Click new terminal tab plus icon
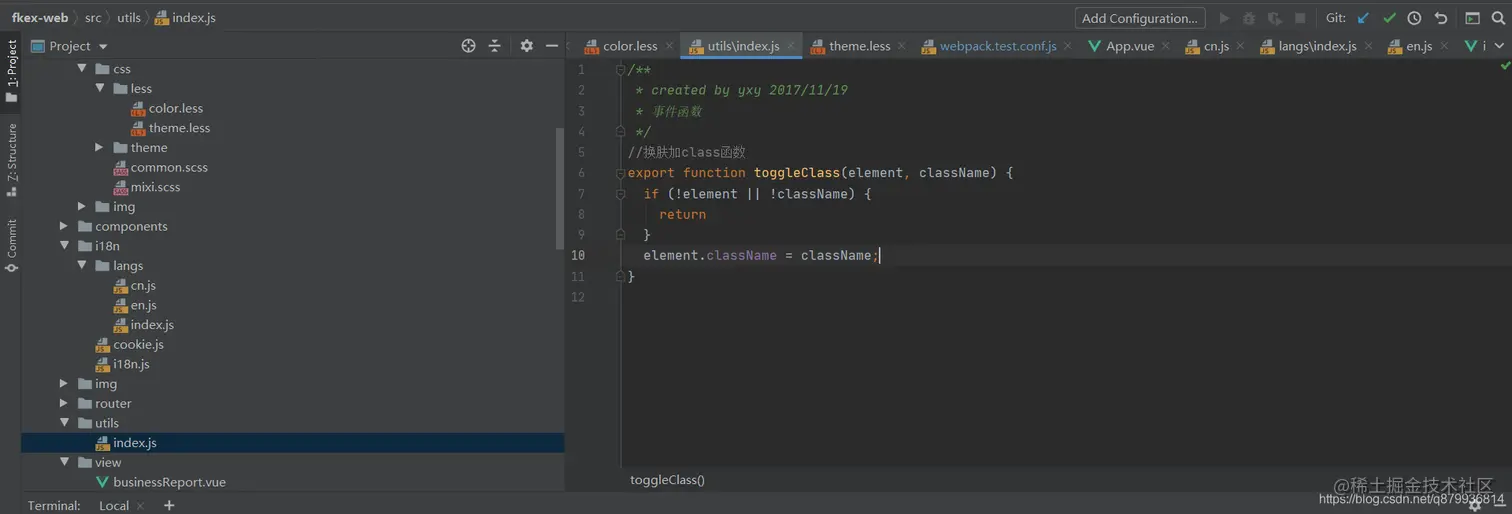This screenshot has width=1512, height=514. coord(169,505)
